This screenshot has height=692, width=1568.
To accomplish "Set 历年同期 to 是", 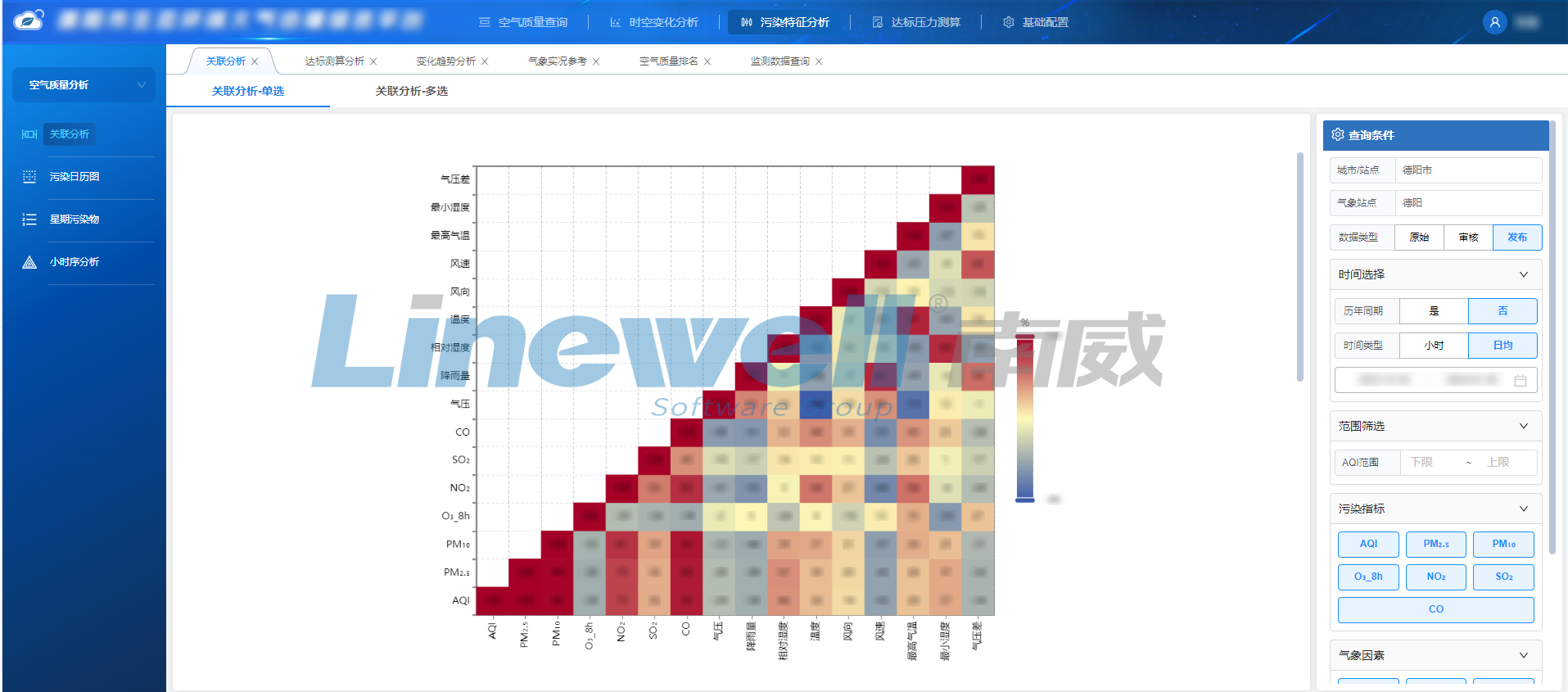I will 1434,311.
